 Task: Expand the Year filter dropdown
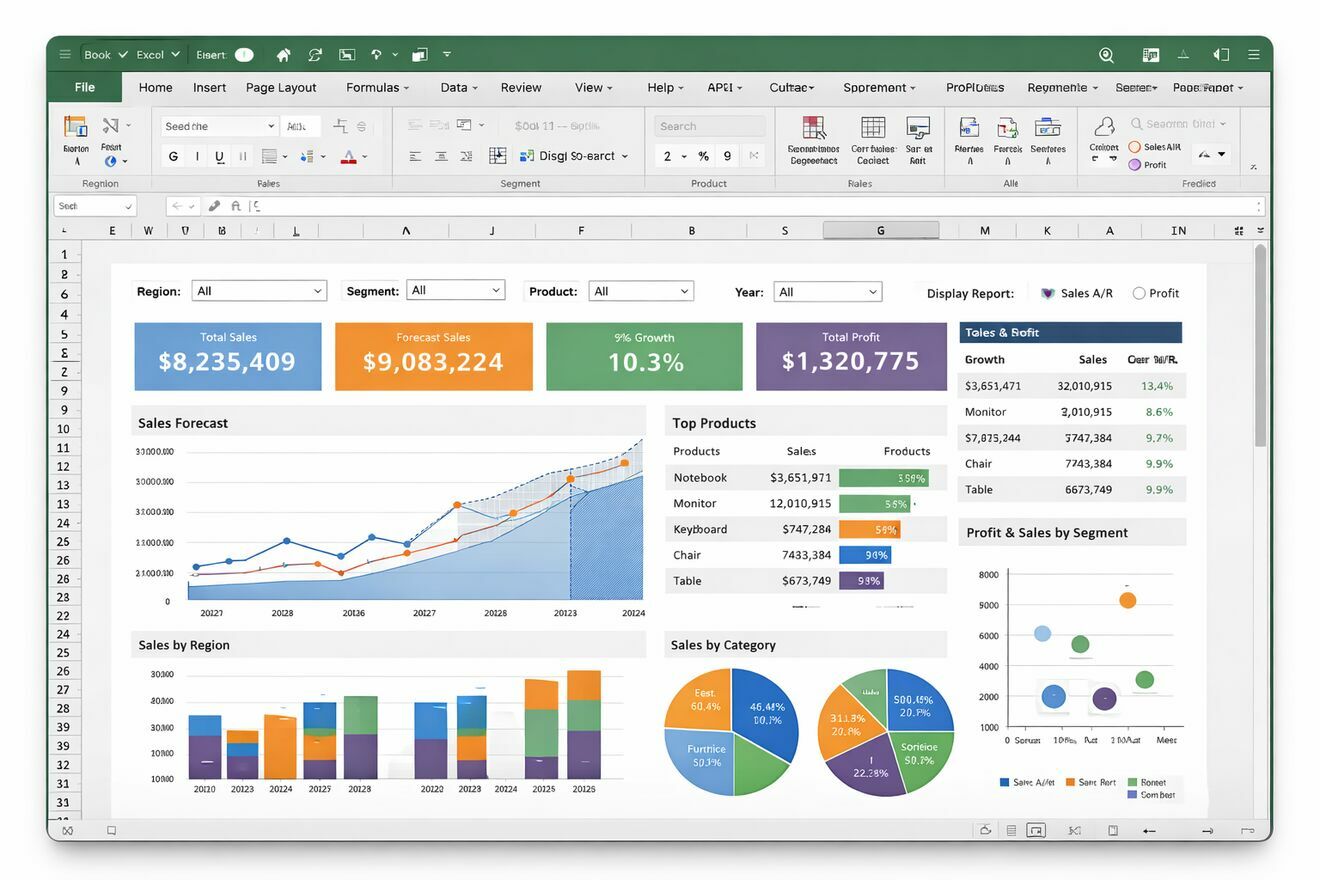click(827, 292)
